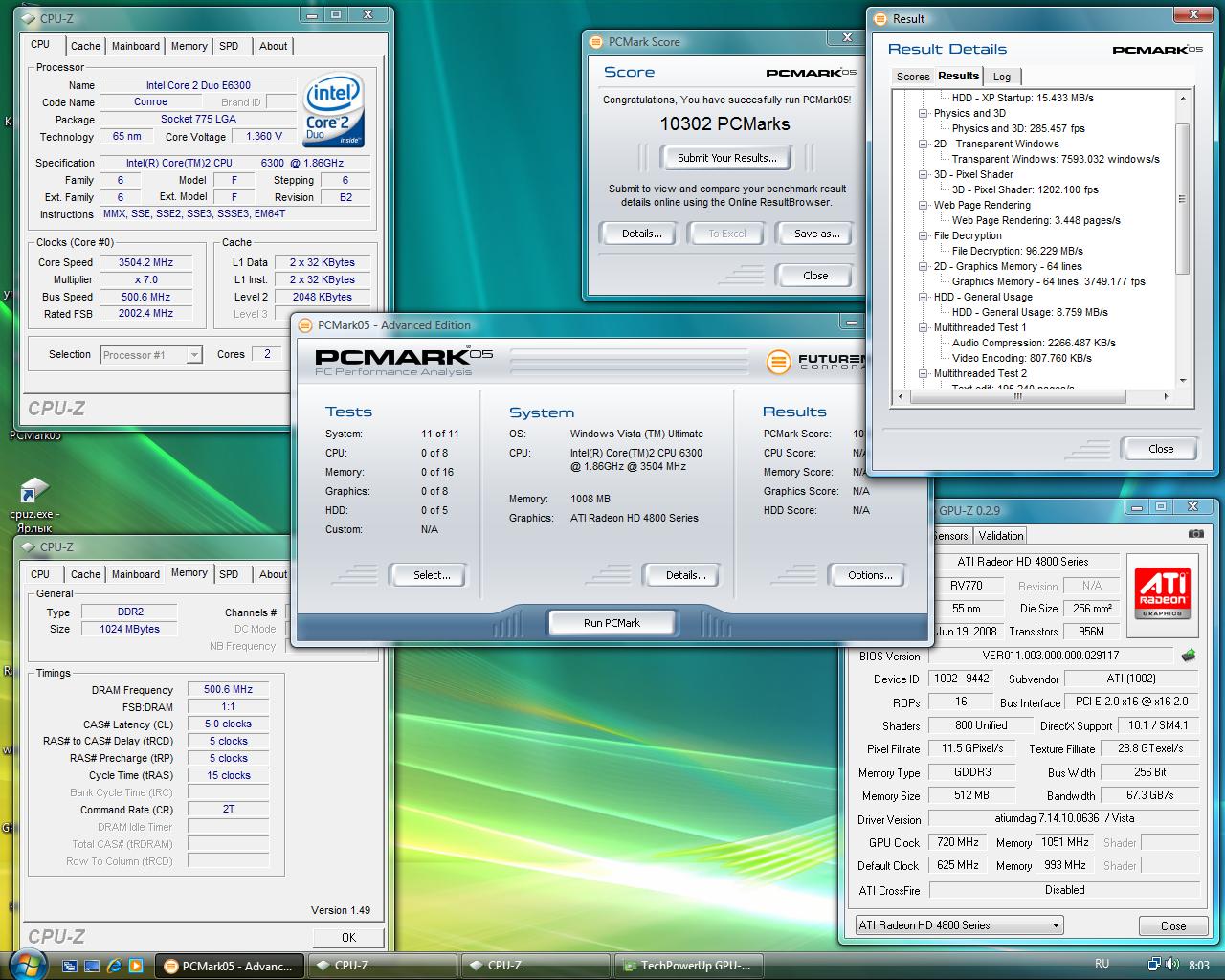Collapse the Multithreaded Test 1 node
Screen dimensions: 1225x980
924,327
